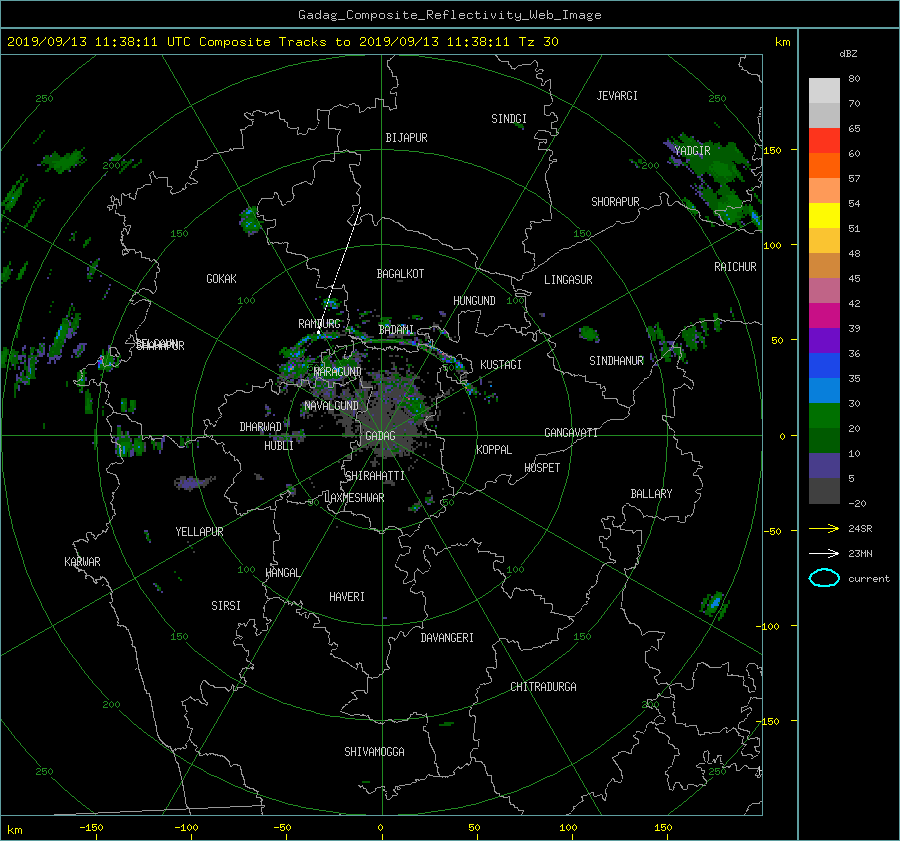The image size is (900, 841).
Task: Click the HANGAL city label
Action: [x=282, y=573]
